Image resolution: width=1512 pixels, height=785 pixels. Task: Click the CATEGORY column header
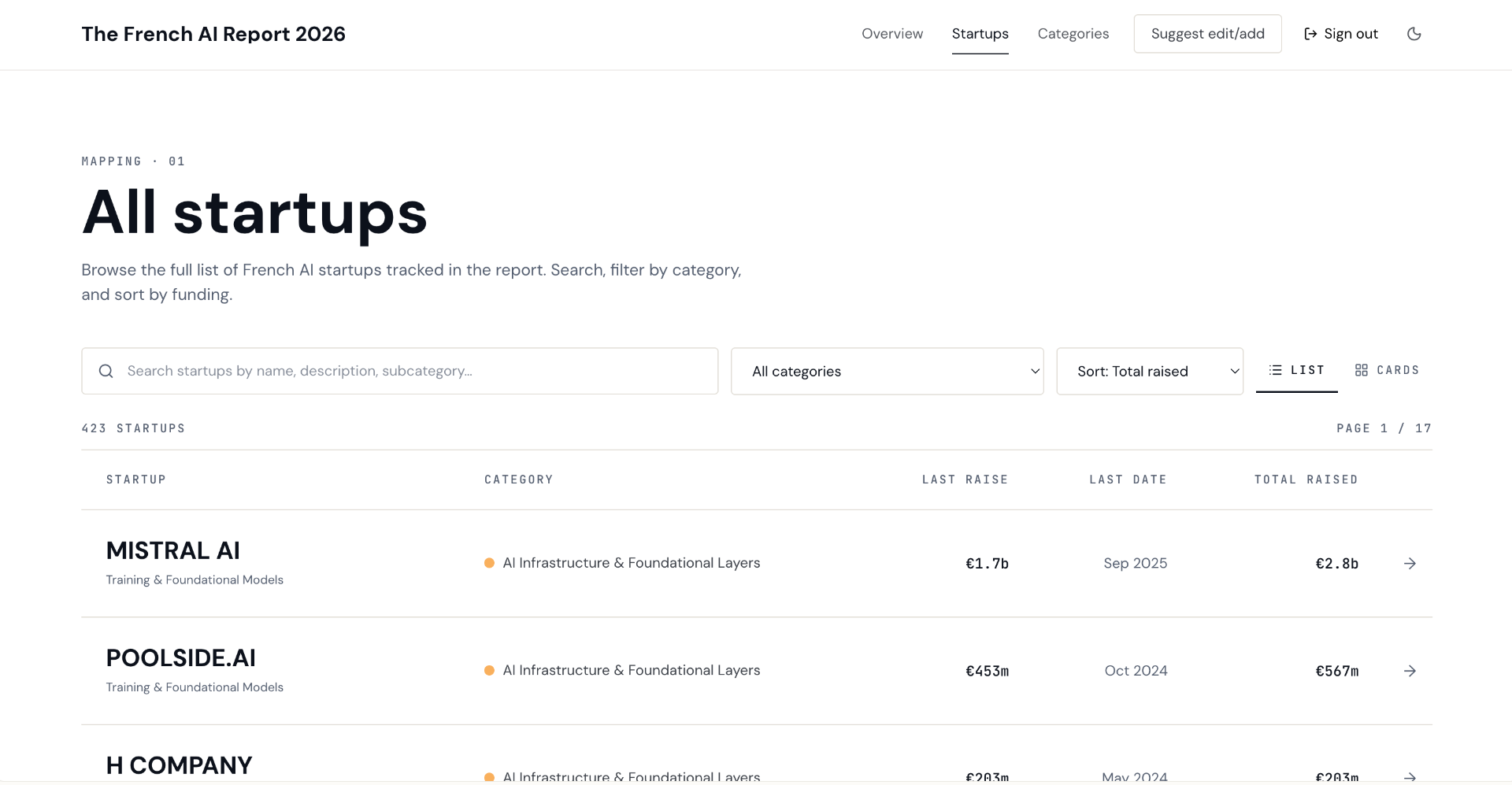point(519,480)
